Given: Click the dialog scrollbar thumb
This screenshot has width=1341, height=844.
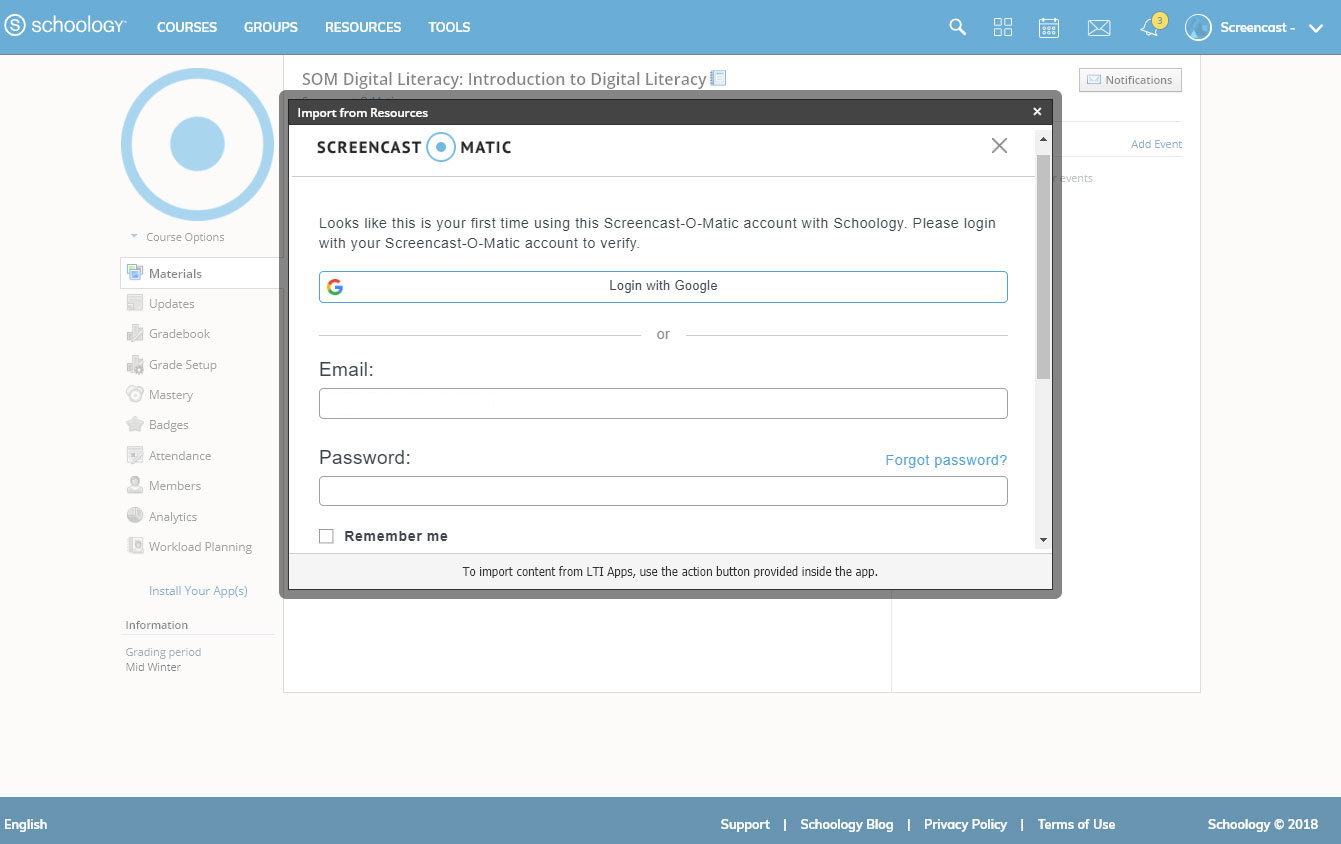Looking at the screenshot, I should pyautogui.click(x=1043, y=267).
